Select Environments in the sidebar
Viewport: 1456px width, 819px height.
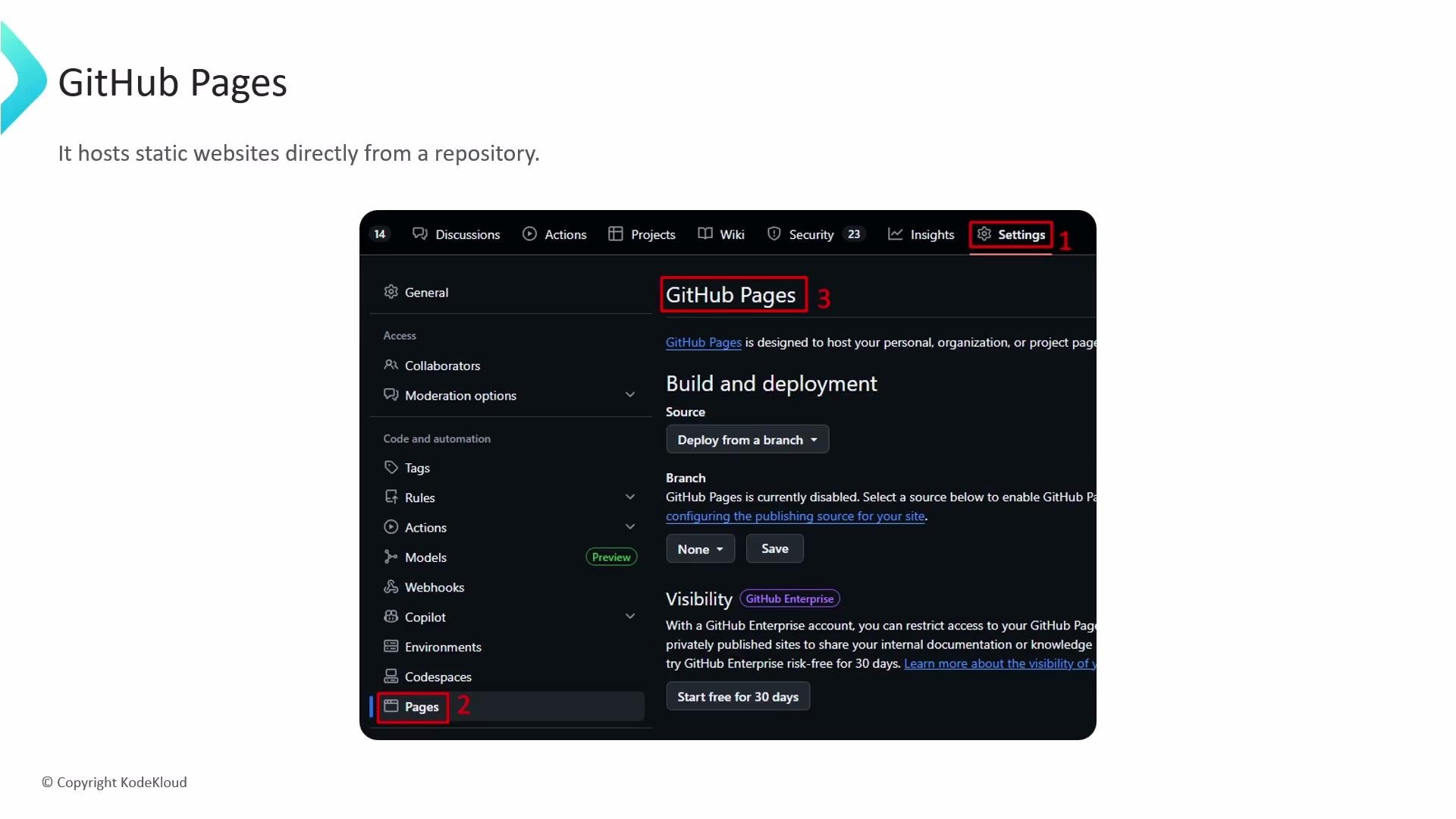510,647
